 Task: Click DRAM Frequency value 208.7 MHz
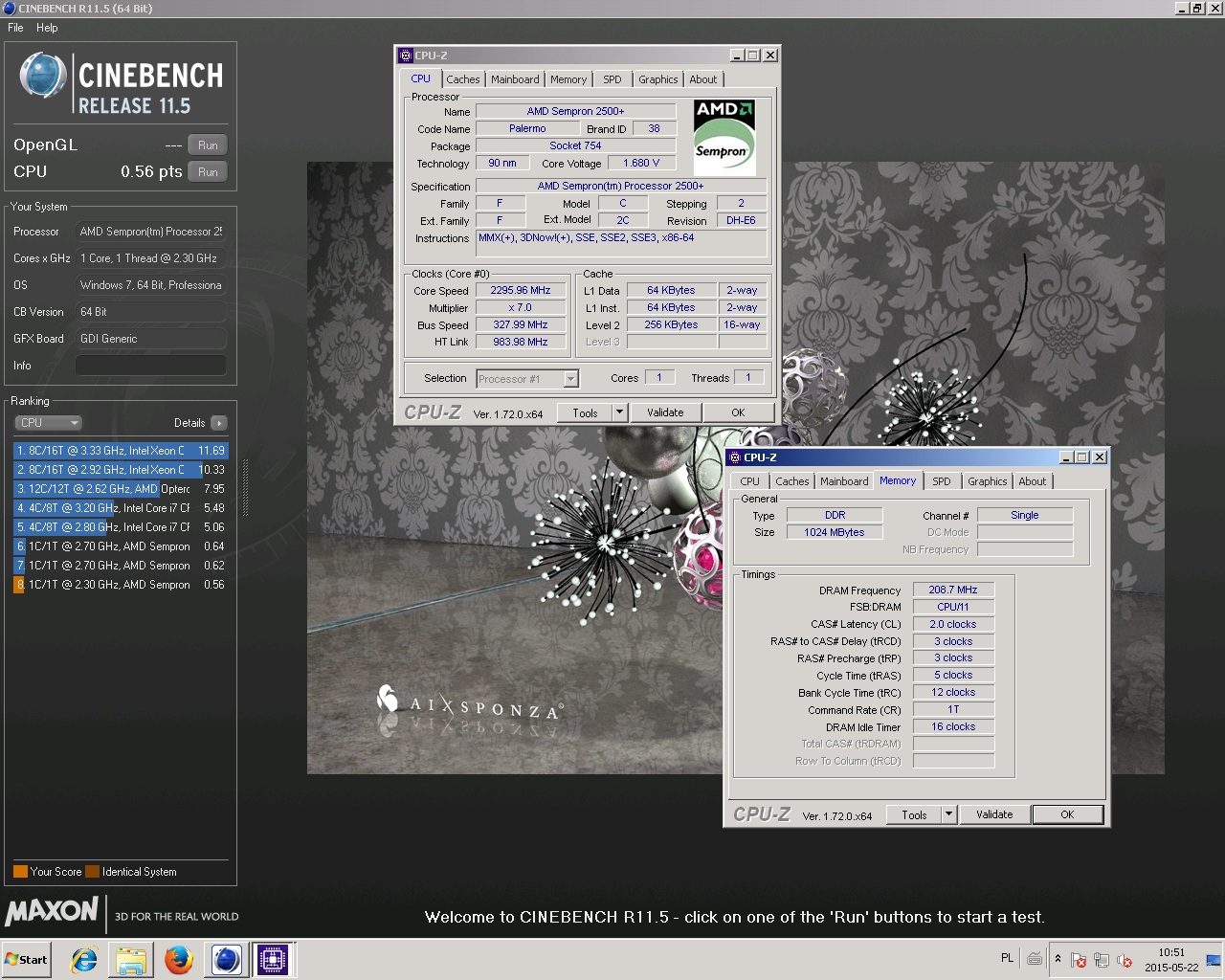pyautogui.click(x=953, y=590)
